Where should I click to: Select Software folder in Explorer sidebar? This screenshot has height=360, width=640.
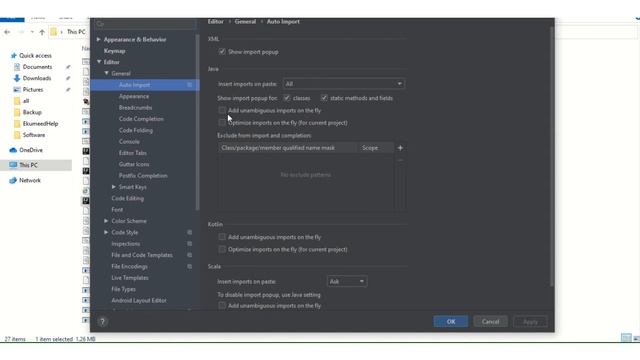click(34, 135)
